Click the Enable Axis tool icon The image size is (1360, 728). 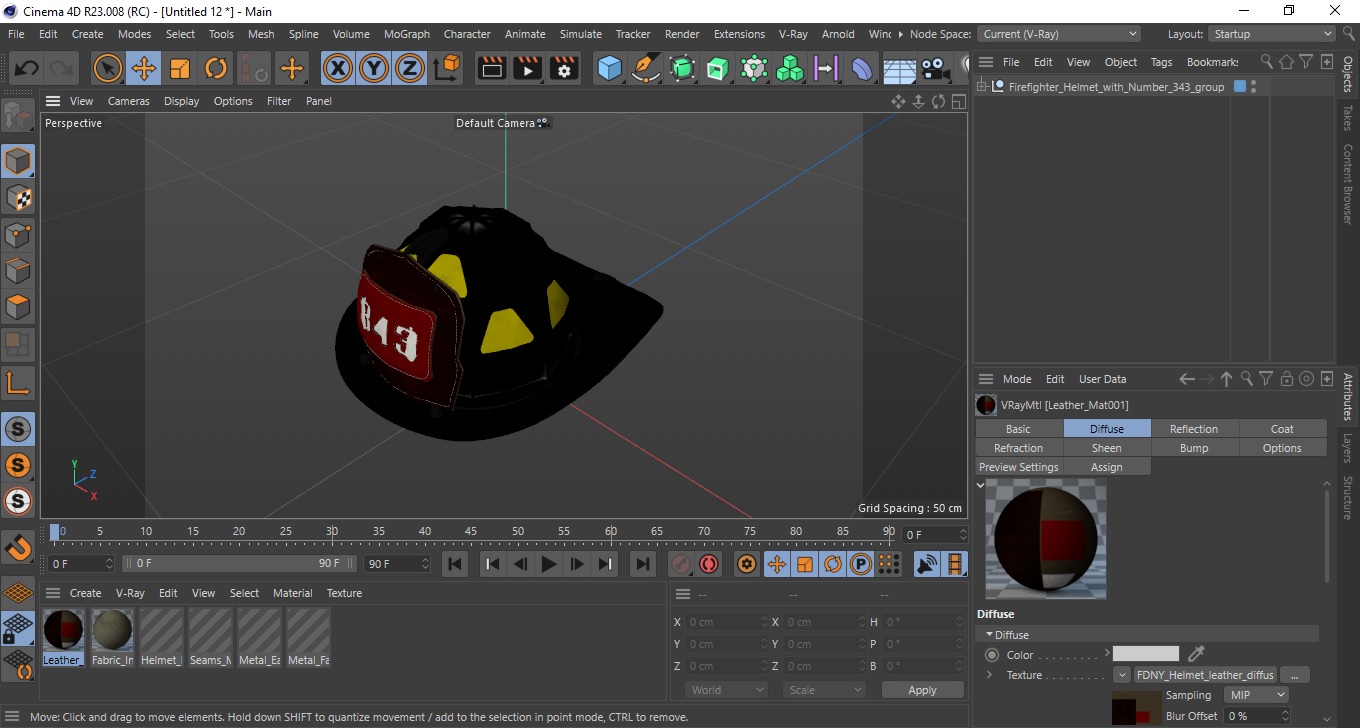coord(18,383)
